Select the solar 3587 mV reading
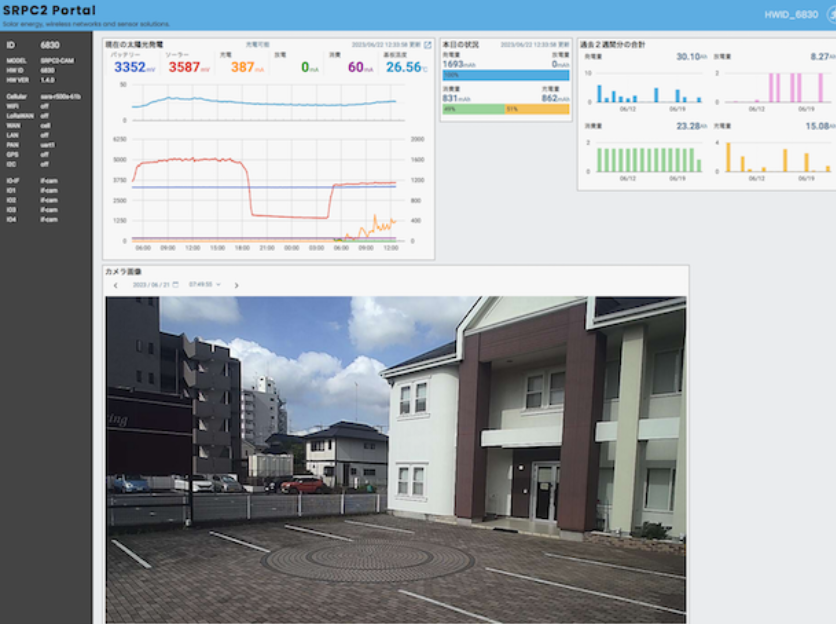Viewport: 836px width, 624px height. point(185,67)
